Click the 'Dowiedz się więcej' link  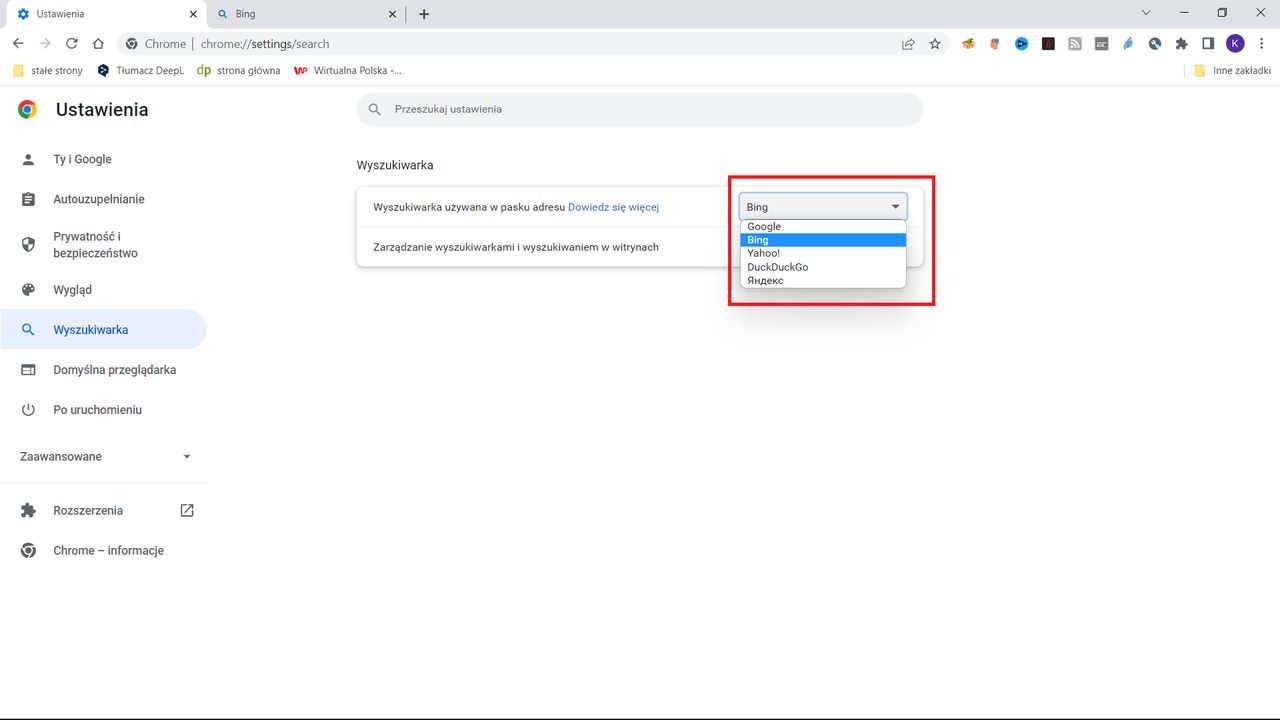tap(613, 207)
